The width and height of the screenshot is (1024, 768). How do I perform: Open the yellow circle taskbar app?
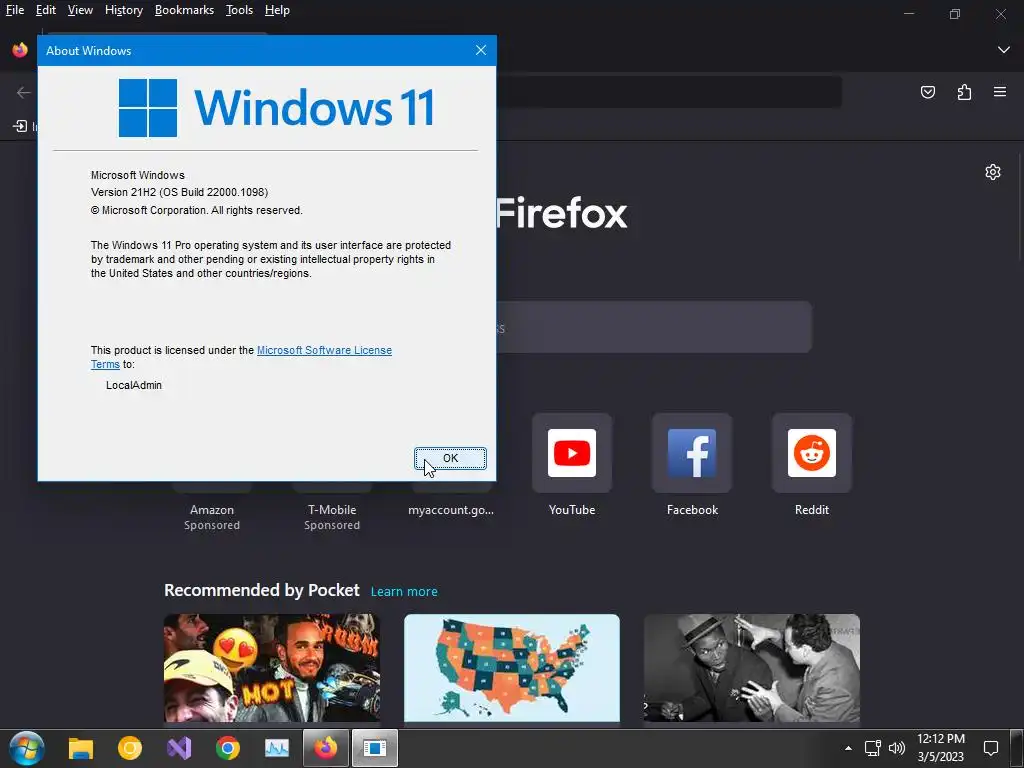tap(129, 748)
